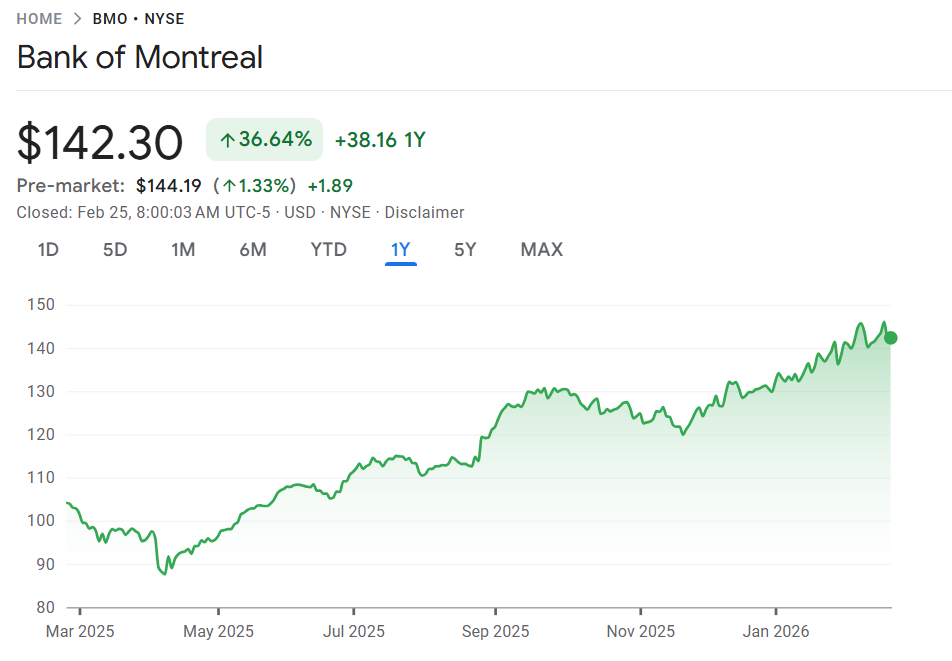Screen dimensions: 952x661
Task: Click the green dot at the chart's end
Action: 891,338
